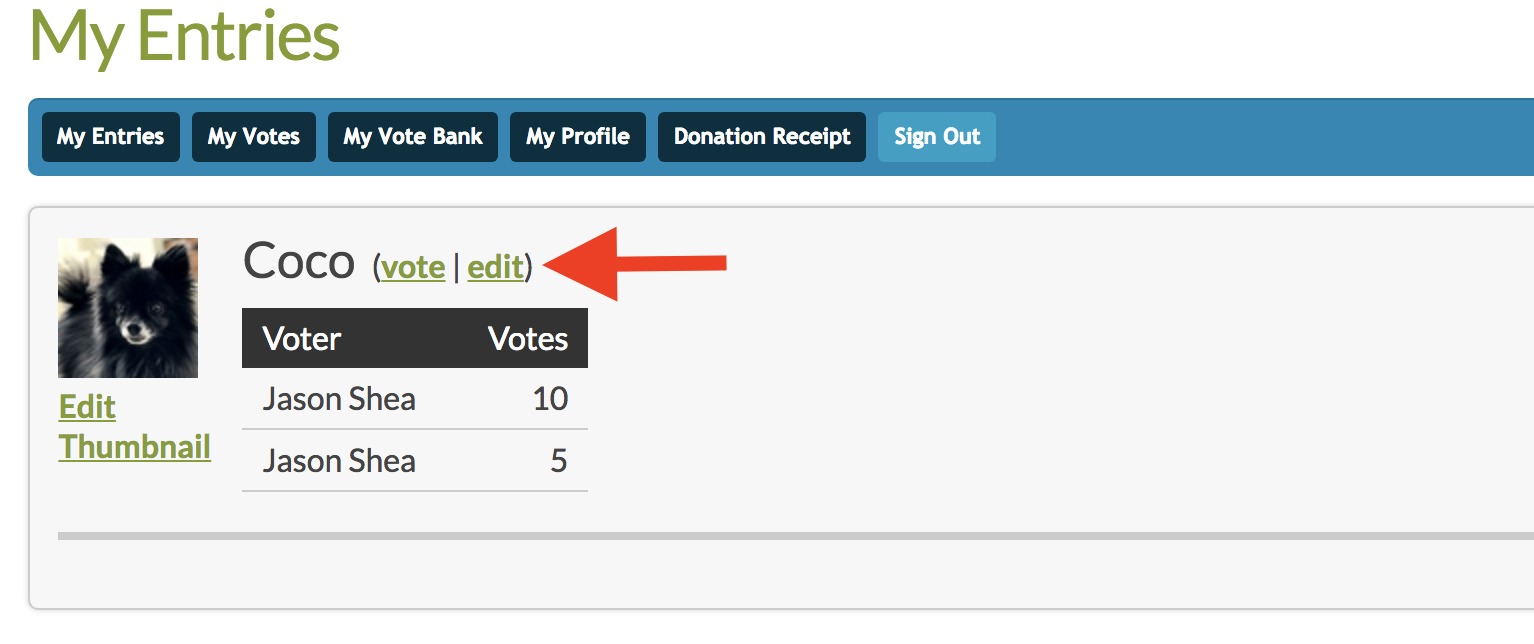Click the edit link next to Coco
The height and width of the screenshot is (644, 1534).
[x=496, y=267]
